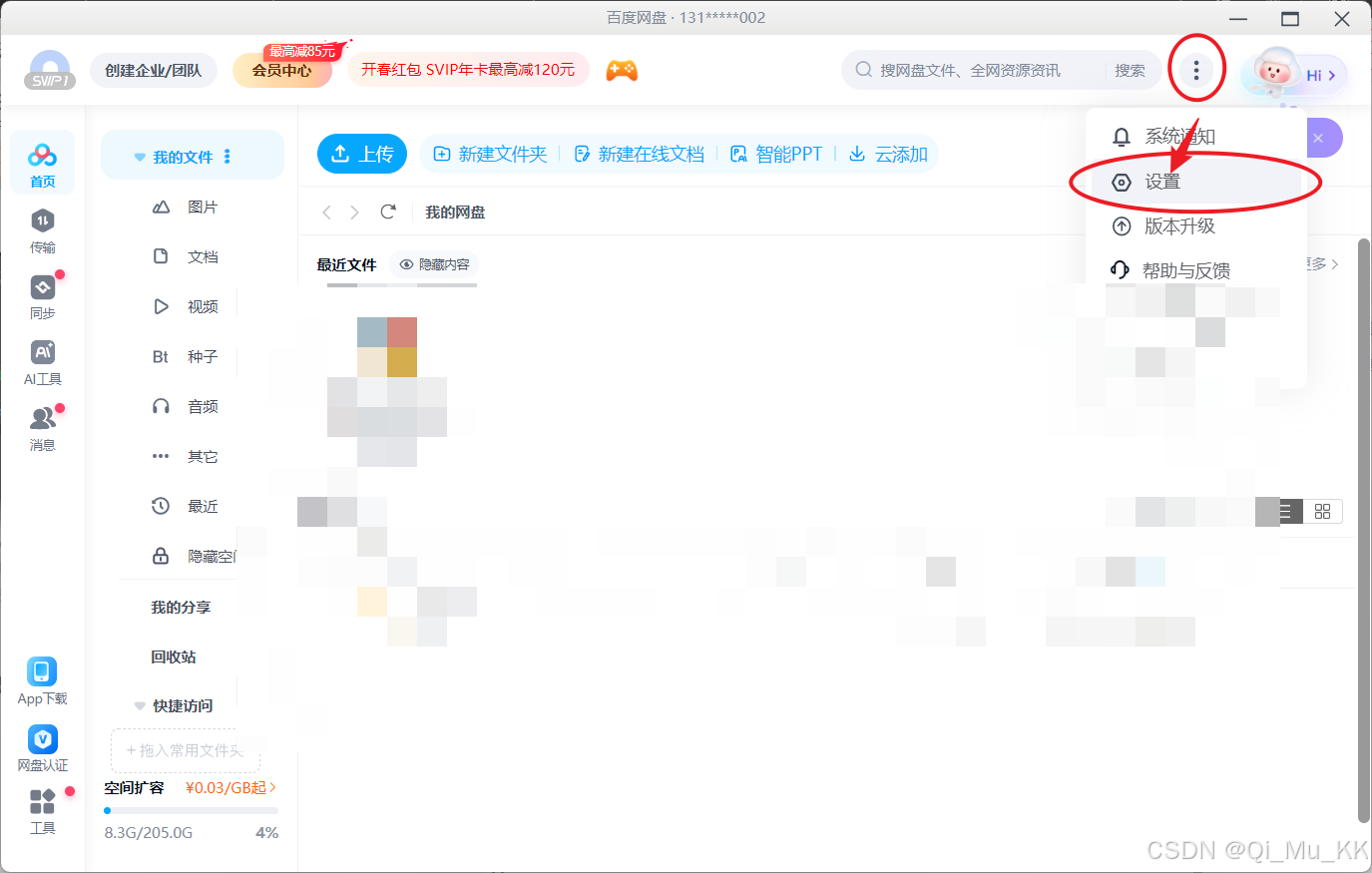The image size is (1372, 873).
Task: Open 最近 recent files
Action: point(185,506)
